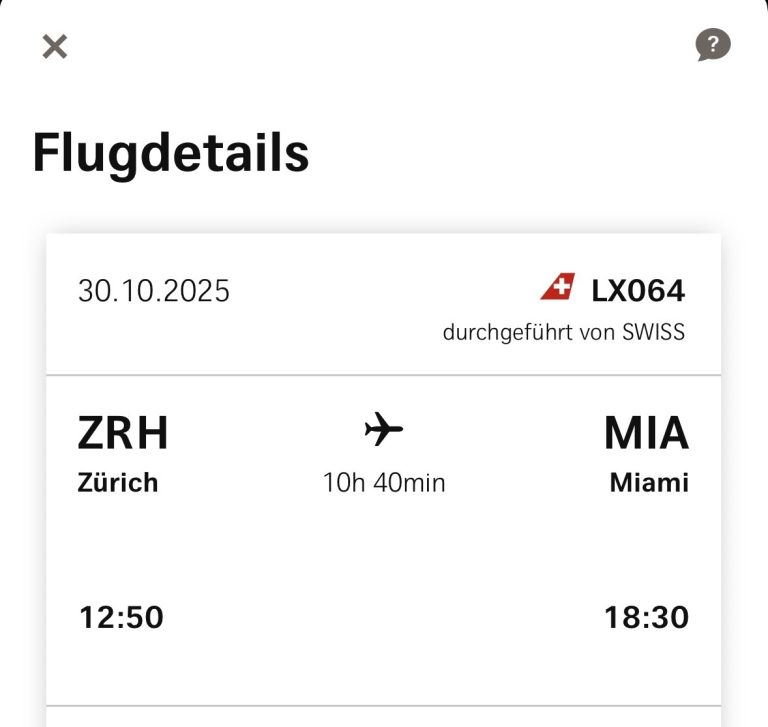Tap the red SWISS airline logo
This screenshot has width=768, height=727.
(558, 289)
